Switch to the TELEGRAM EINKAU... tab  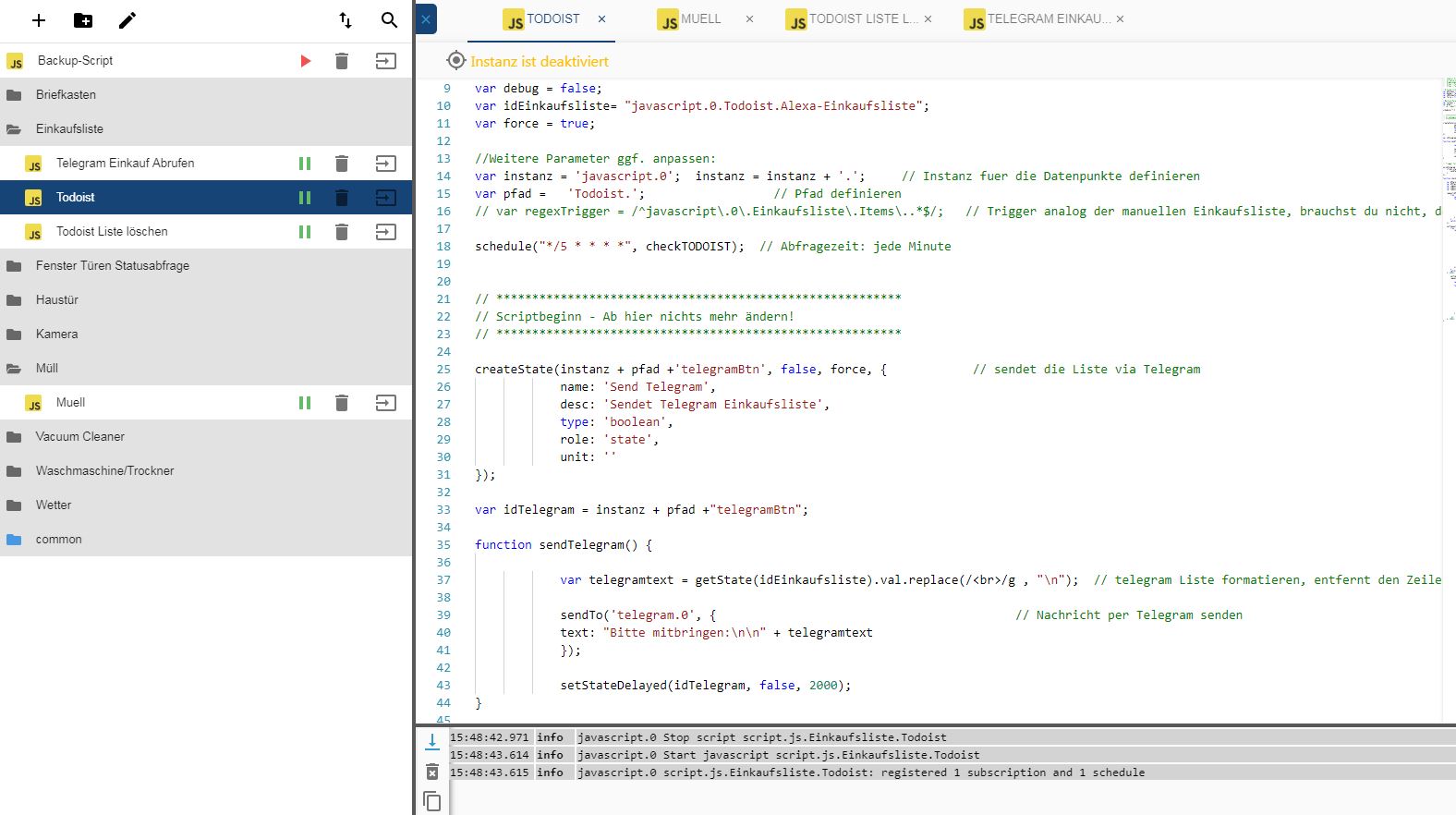[1048, 19]
